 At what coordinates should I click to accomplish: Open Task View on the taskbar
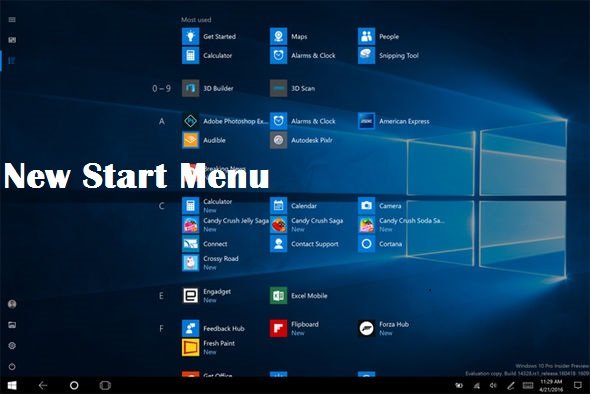(105, 385)
